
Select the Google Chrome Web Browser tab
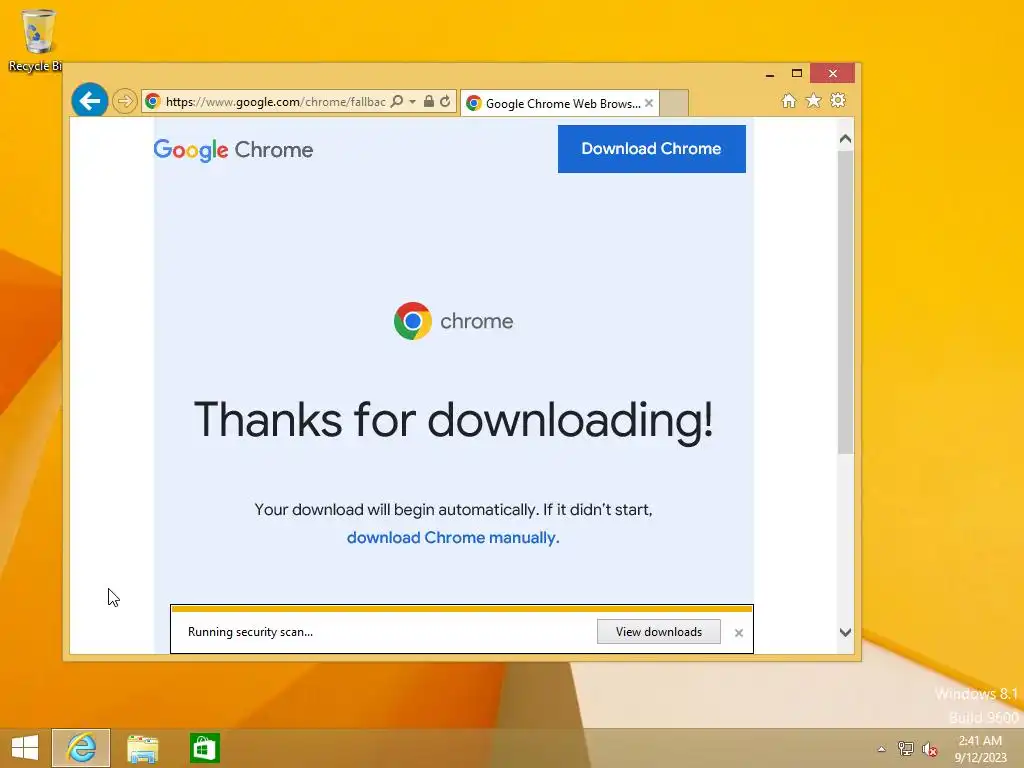558,103
